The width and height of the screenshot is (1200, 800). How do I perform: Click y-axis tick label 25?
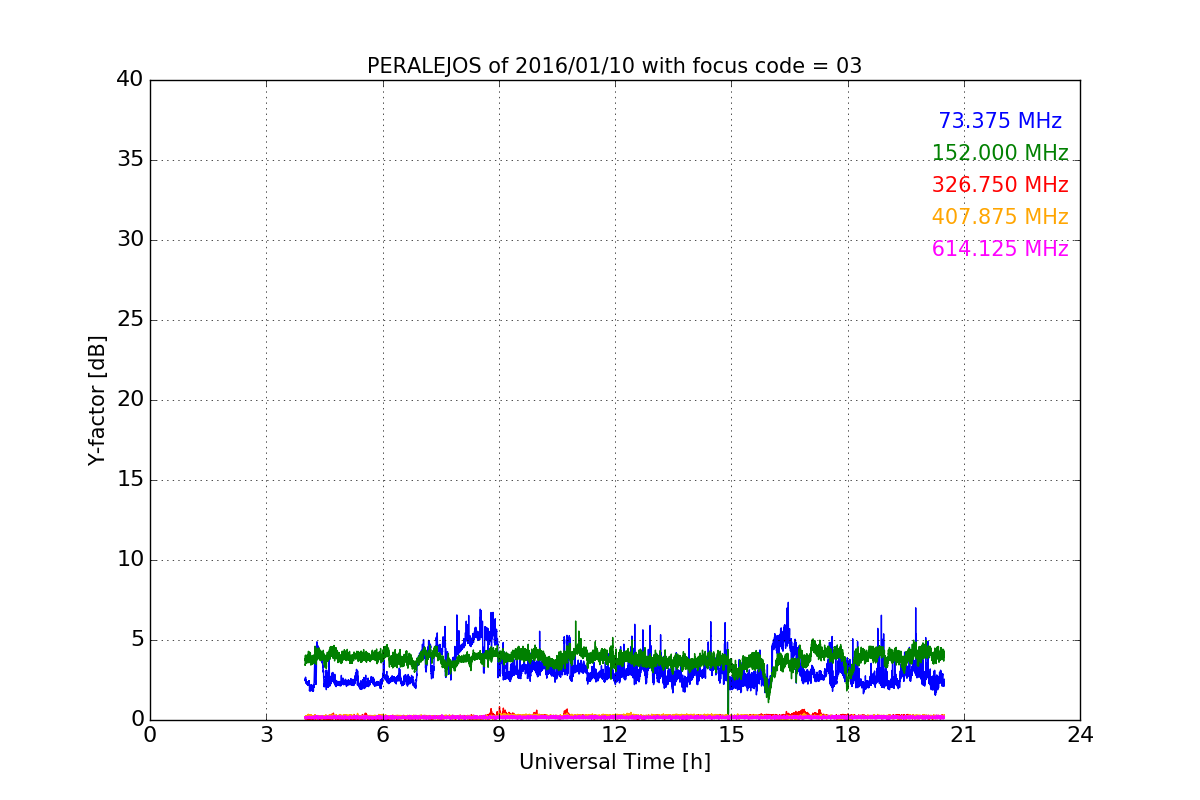tap(130, 320)
